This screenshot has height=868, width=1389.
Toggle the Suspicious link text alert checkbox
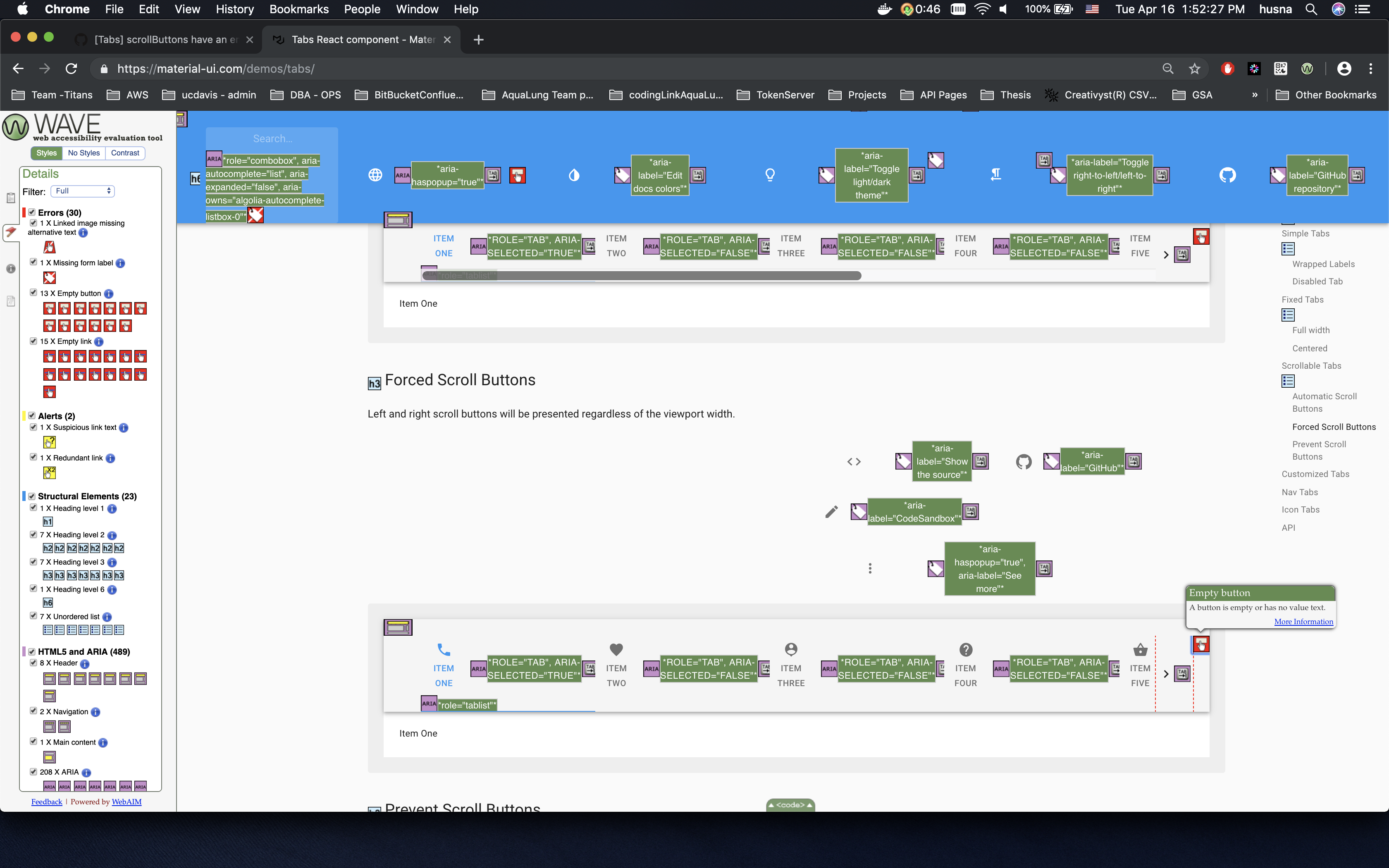pos(33,427)
